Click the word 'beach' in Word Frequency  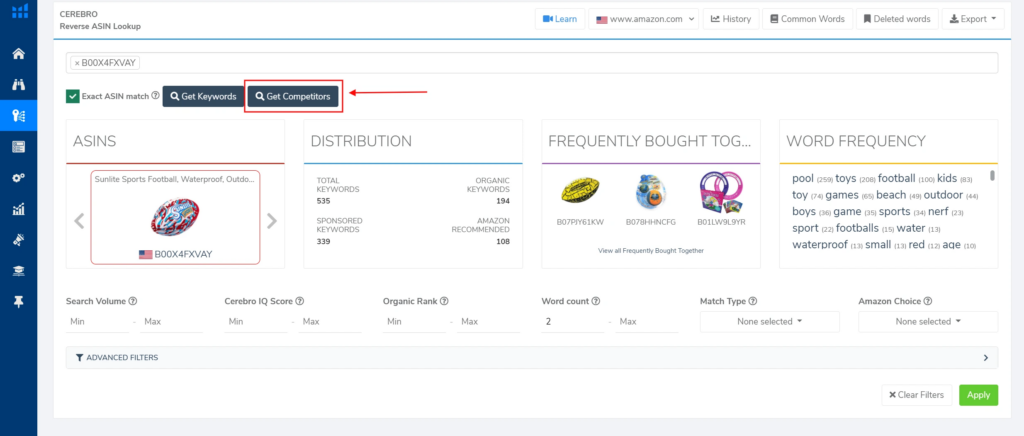pyautogui.click(x=891, y=195)
